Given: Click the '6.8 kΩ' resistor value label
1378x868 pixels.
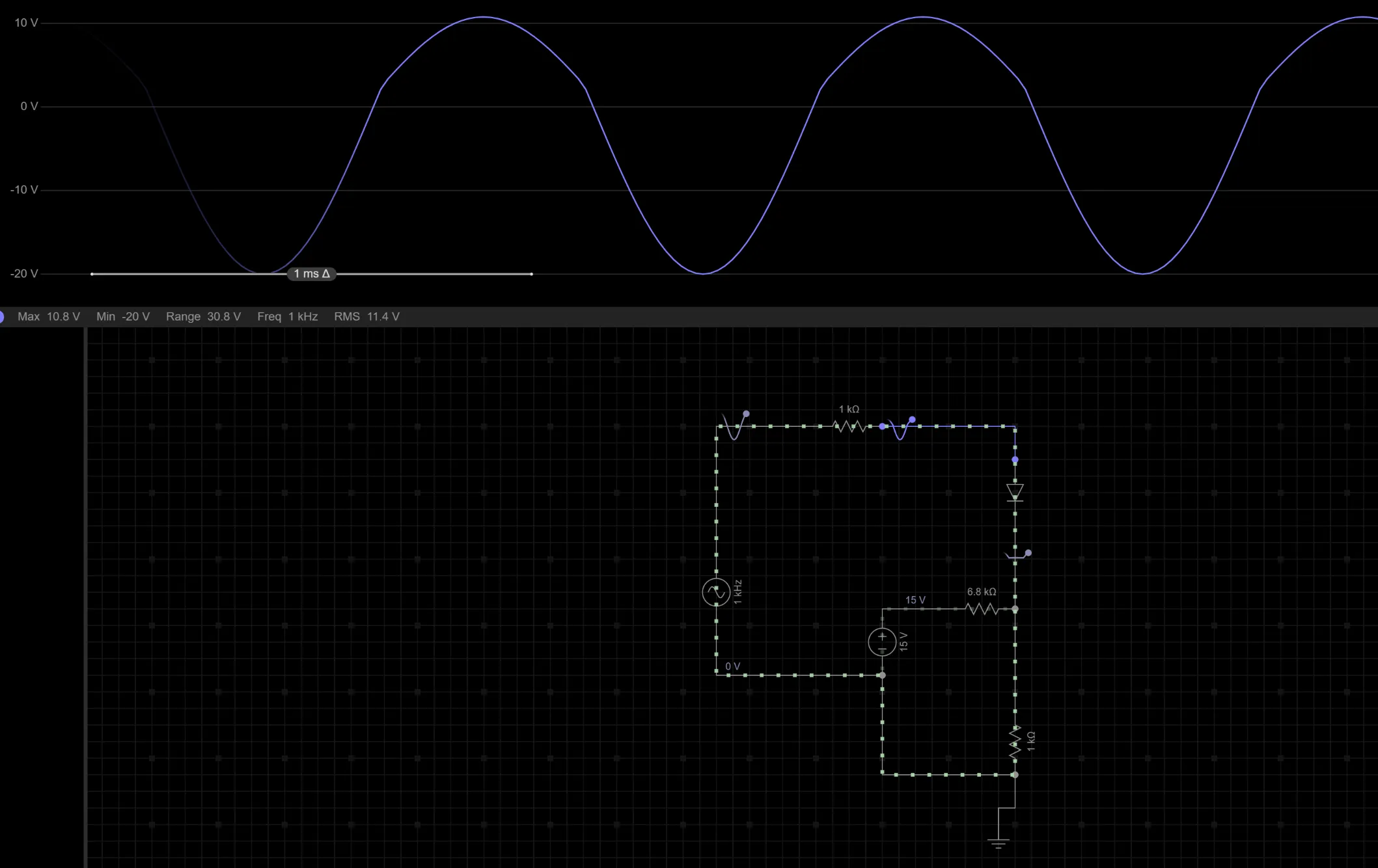Looking at the screenshot, I should [982, 592].
